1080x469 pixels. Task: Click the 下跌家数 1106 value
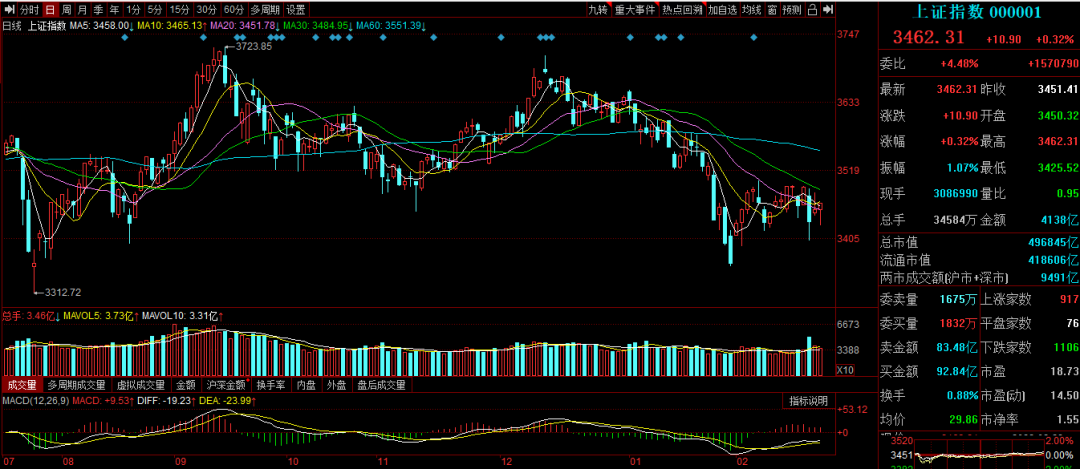(x=1064, y=346)
